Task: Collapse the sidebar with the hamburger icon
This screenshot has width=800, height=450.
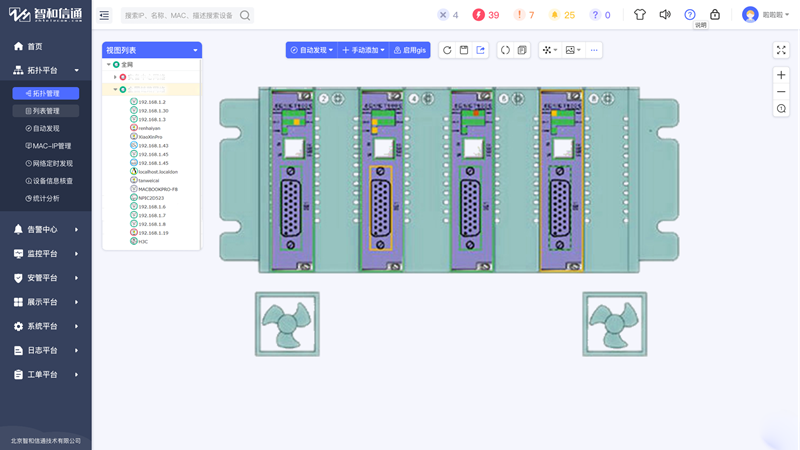Action: pyautogui.click(x=104, y=15)
